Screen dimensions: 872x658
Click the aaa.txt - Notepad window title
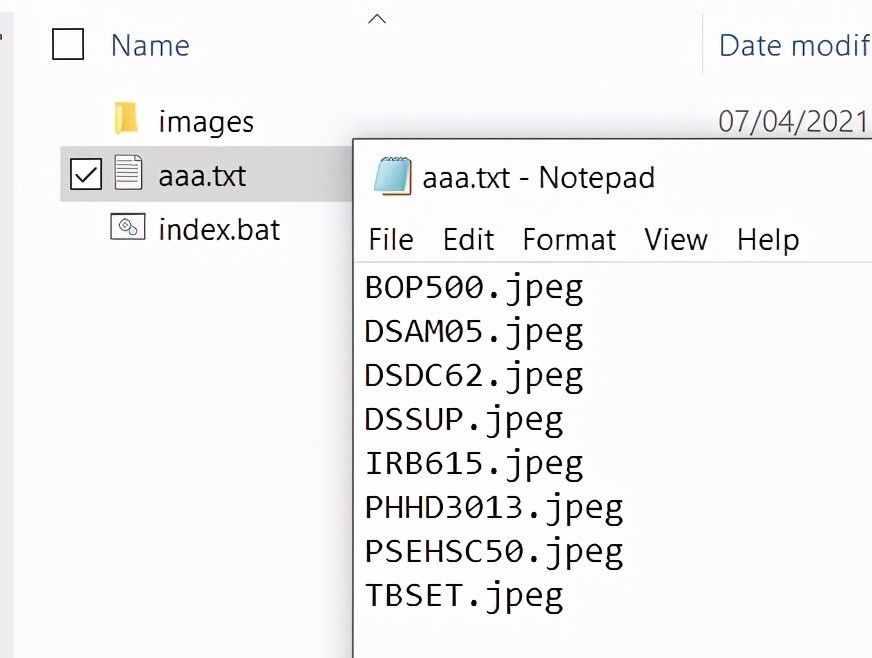pos(538,178)
